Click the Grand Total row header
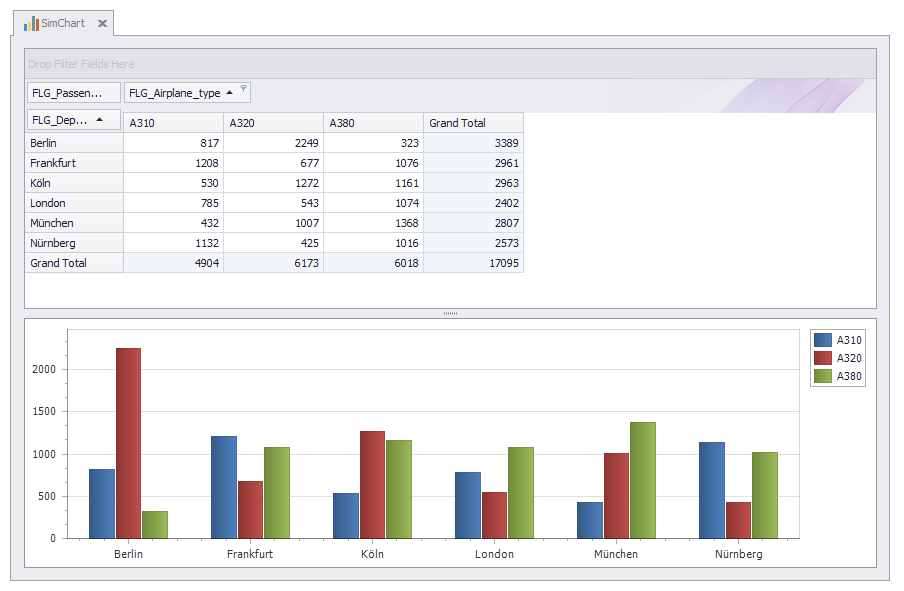This screenshot has width=904, height=591. point(74,263)
